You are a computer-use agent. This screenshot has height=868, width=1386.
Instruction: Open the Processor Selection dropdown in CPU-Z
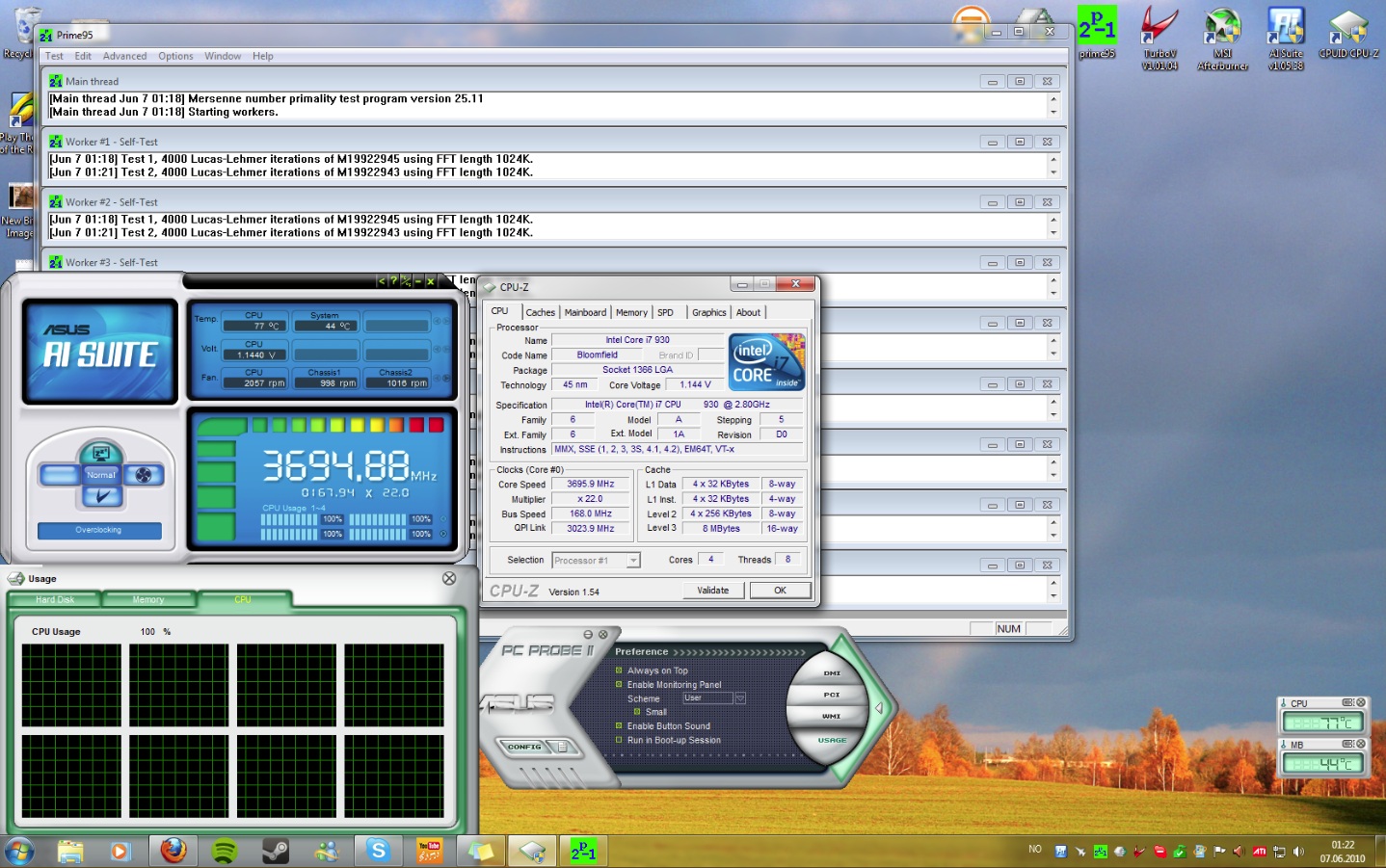(x=633, y=561)
